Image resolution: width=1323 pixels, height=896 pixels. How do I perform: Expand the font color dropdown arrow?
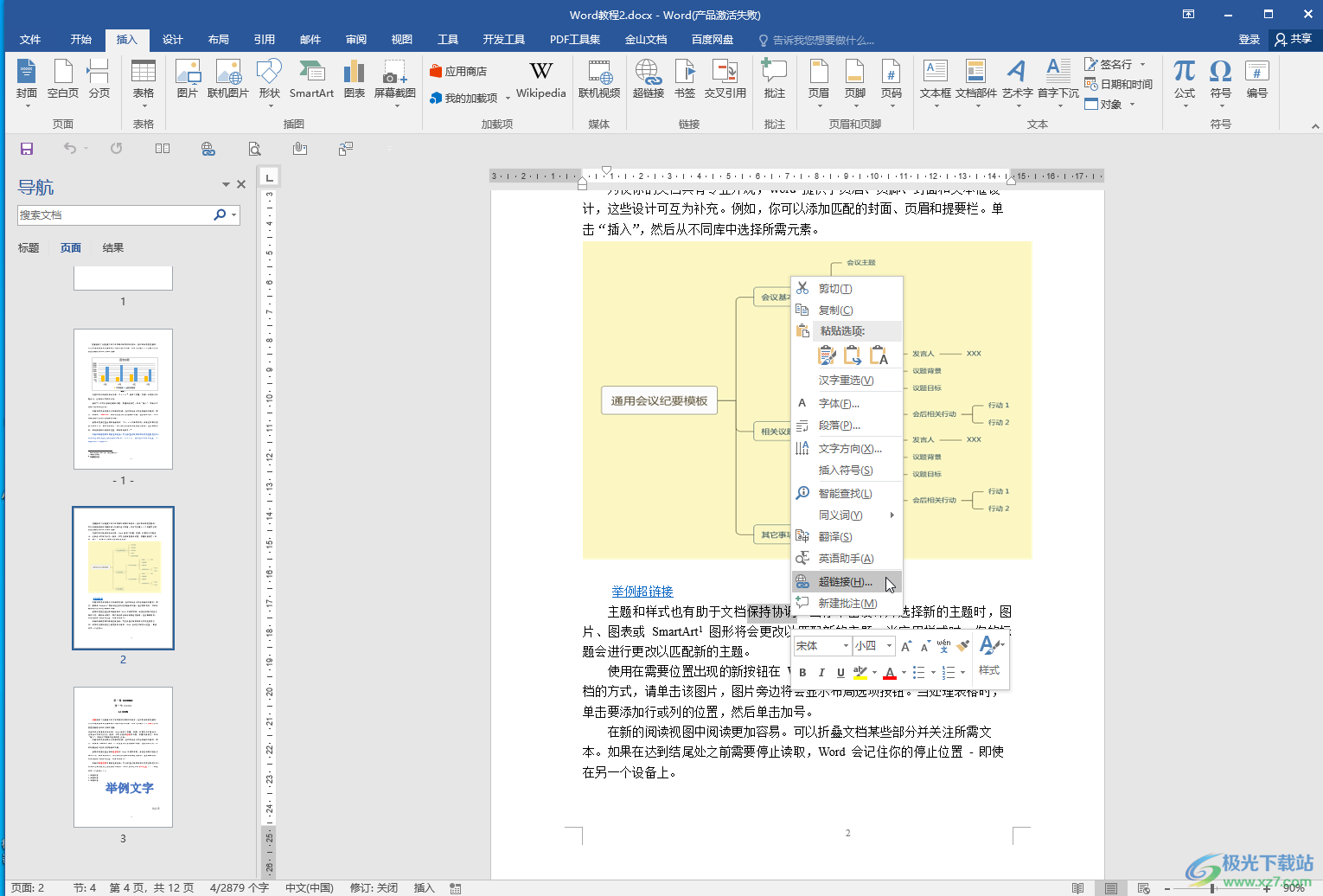point(904,672)
